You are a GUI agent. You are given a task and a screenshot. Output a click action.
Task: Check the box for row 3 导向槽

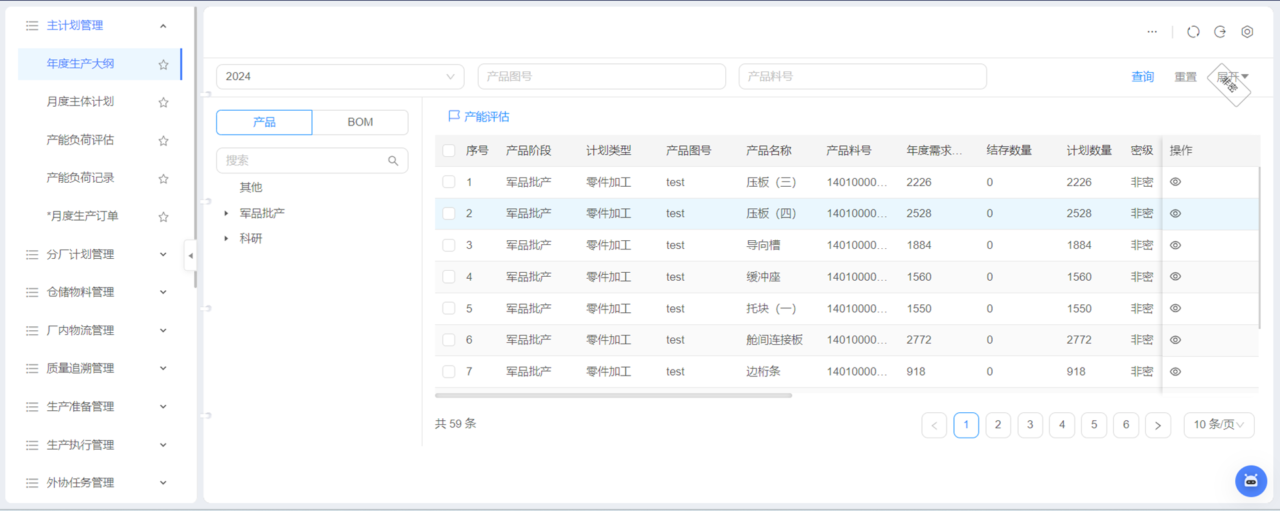click(449, 245)
